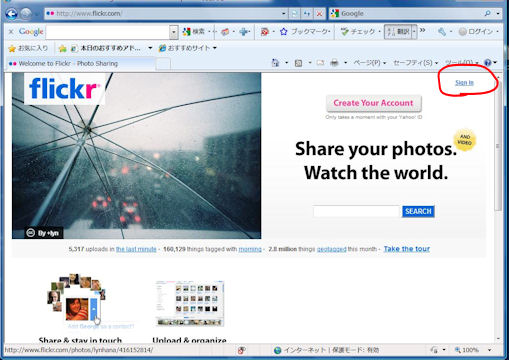The image size is (509, 360).
Task: Click the ログイン login button on toolbar
Action: (x=475, y=32)
